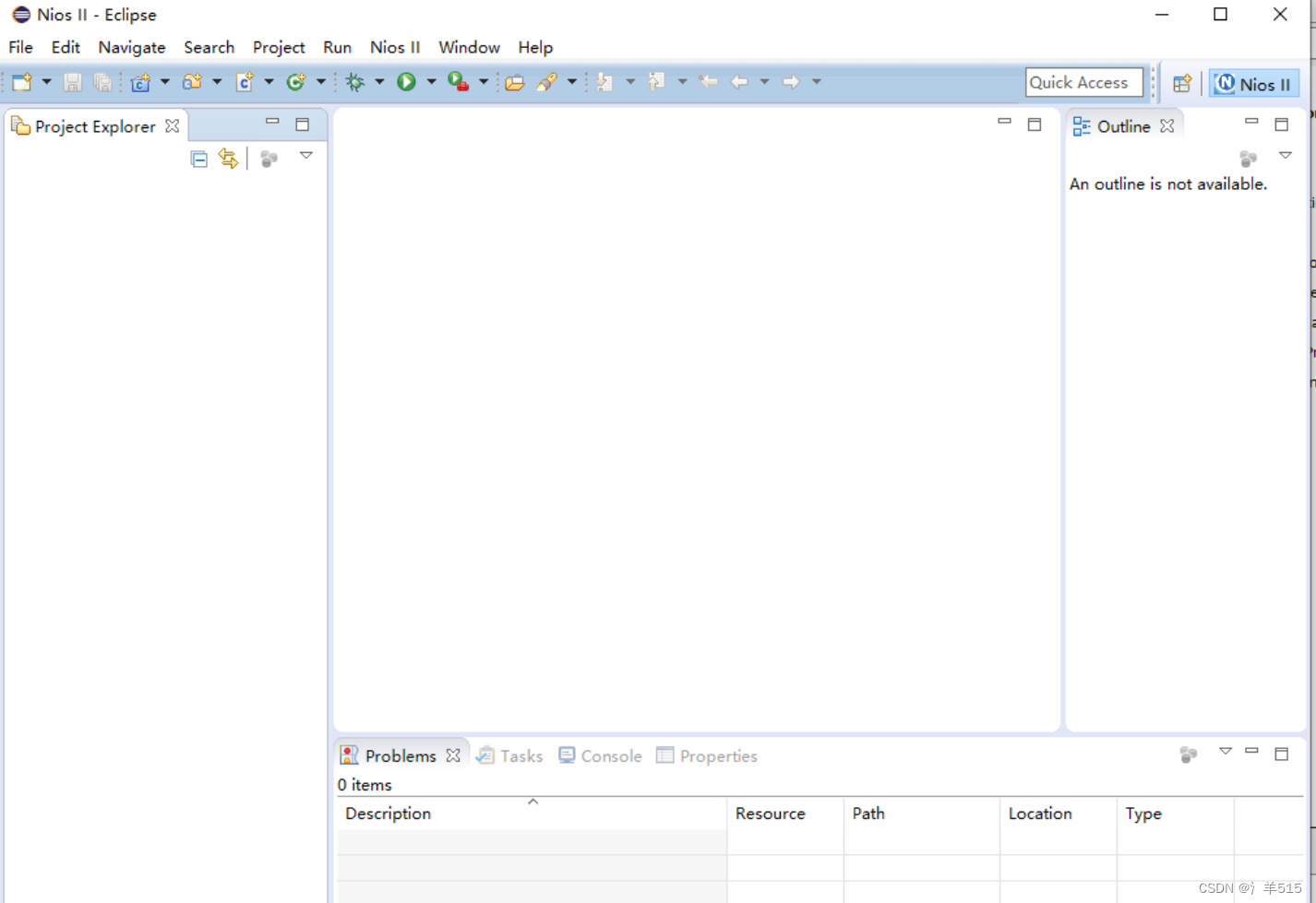Click the New C Source File icon
Screen dimensions: 1316x903
click(245, 82)
